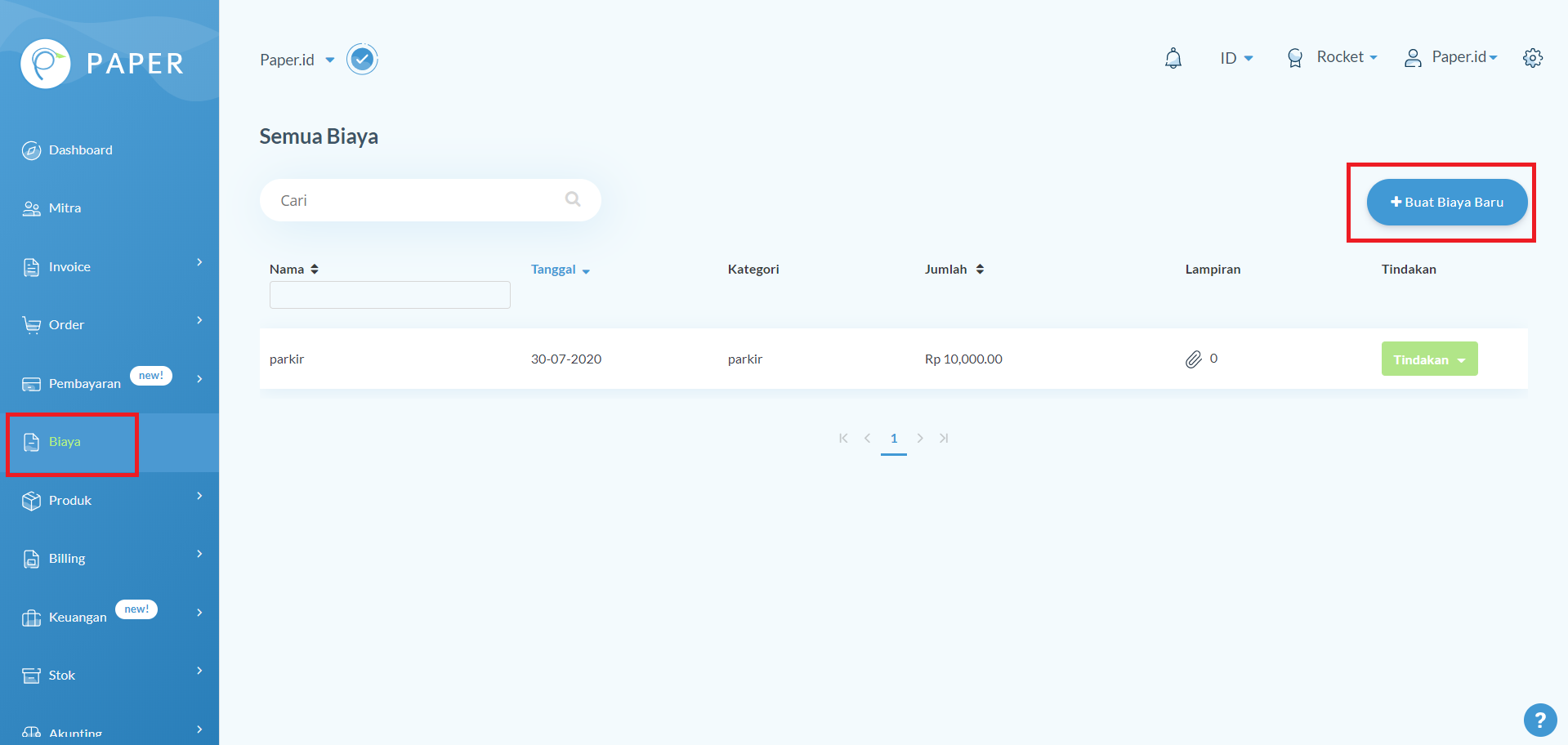1568x745 pixels.
Task: Open the Tindakan dropdown for parkir
Action: tap(1428, 359)
